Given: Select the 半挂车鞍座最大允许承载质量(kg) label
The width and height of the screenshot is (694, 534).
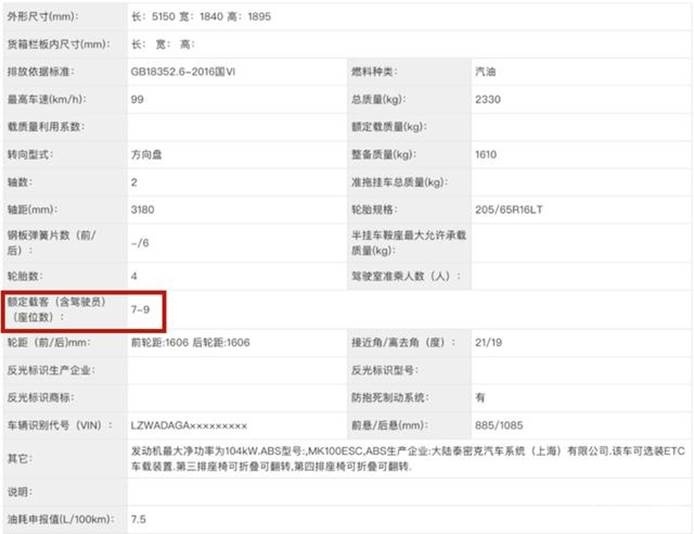Looking at the screenshot, I should (x=409, y=242).
